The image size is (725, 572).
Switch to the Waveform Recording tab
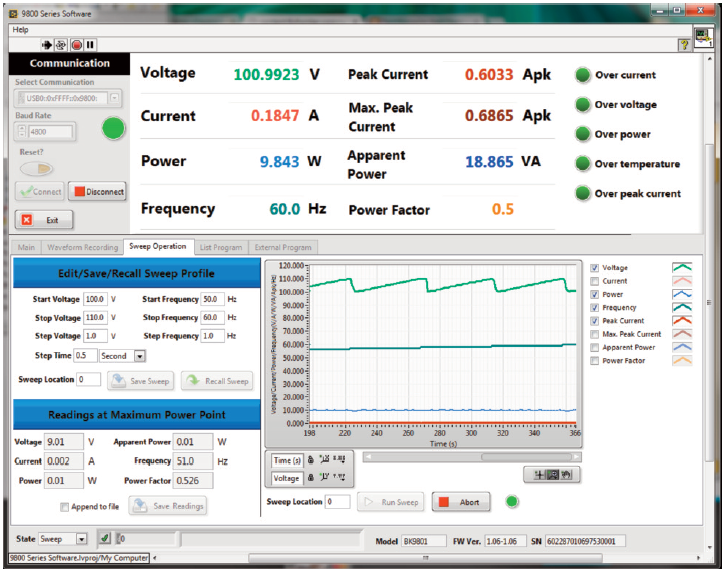pos(81,247)
